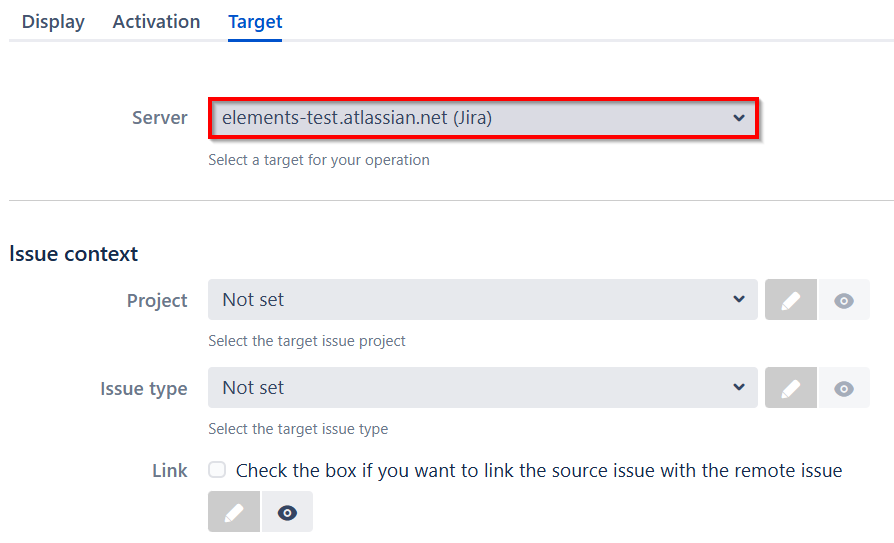Image resolution: width=894 pixels, height=543 pixels.
Task: Toggle the eye icon beside Issue type dropdown
Action: coord(844,388)
